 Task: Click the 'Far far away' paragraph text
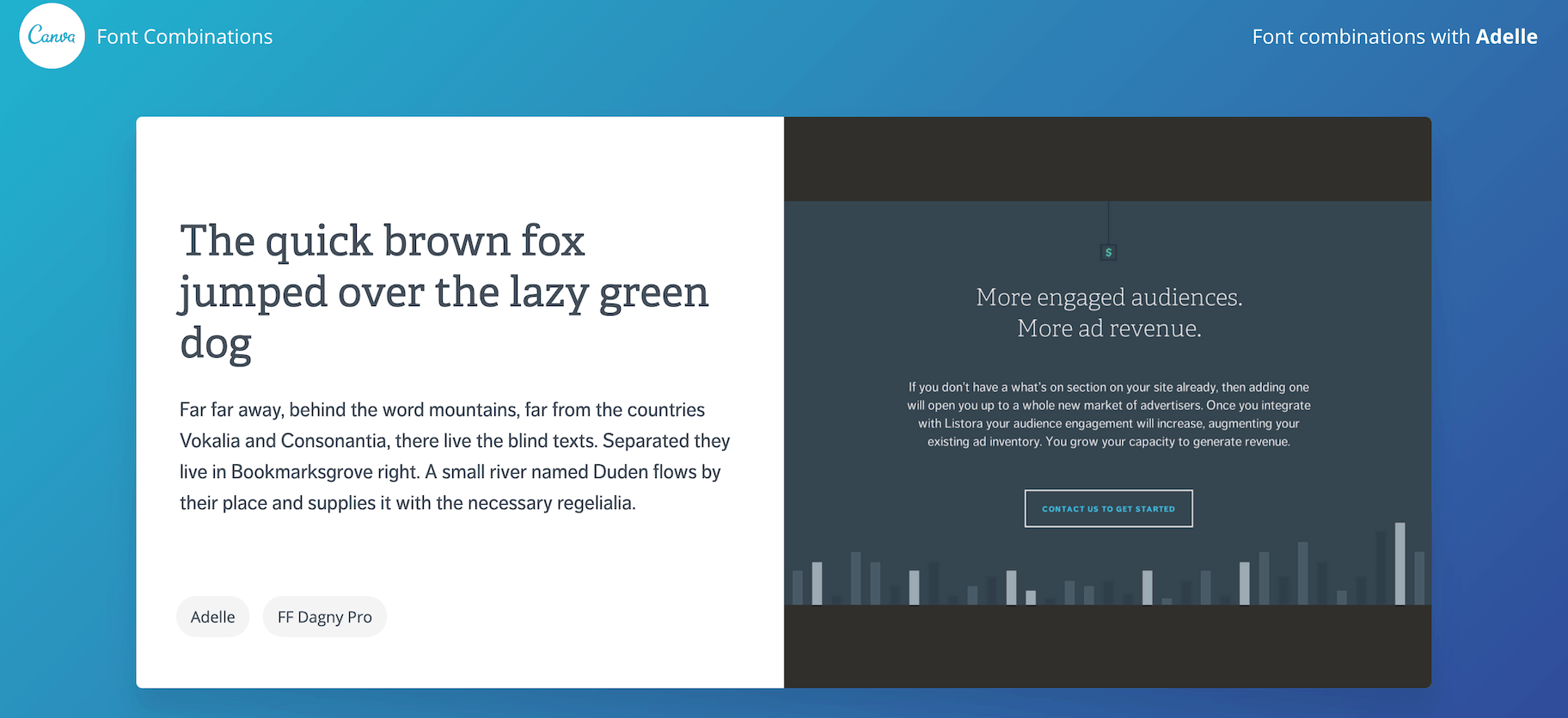click(455, 457)
